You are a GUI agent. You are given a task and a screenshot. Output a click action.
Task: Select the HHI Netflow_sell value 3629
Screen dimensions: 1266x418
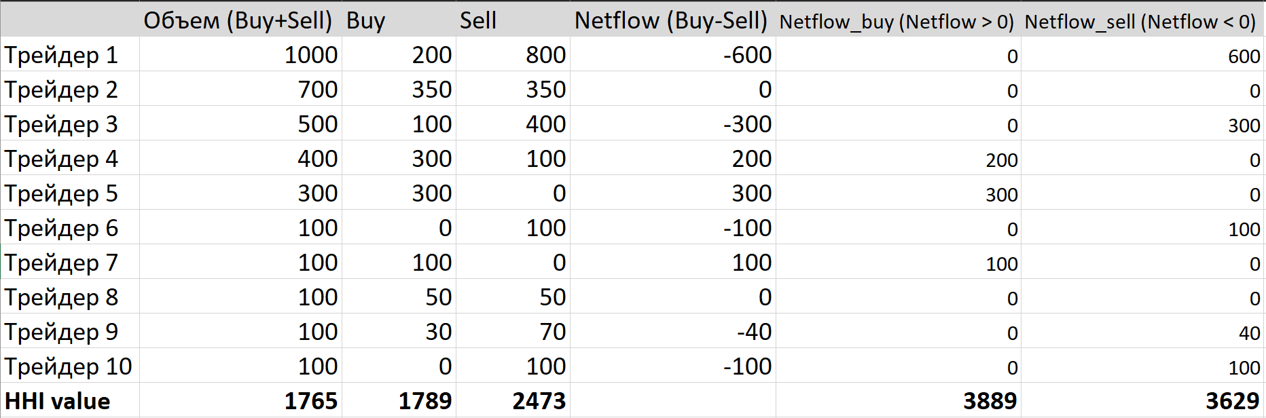click(x=1142, y=401)
